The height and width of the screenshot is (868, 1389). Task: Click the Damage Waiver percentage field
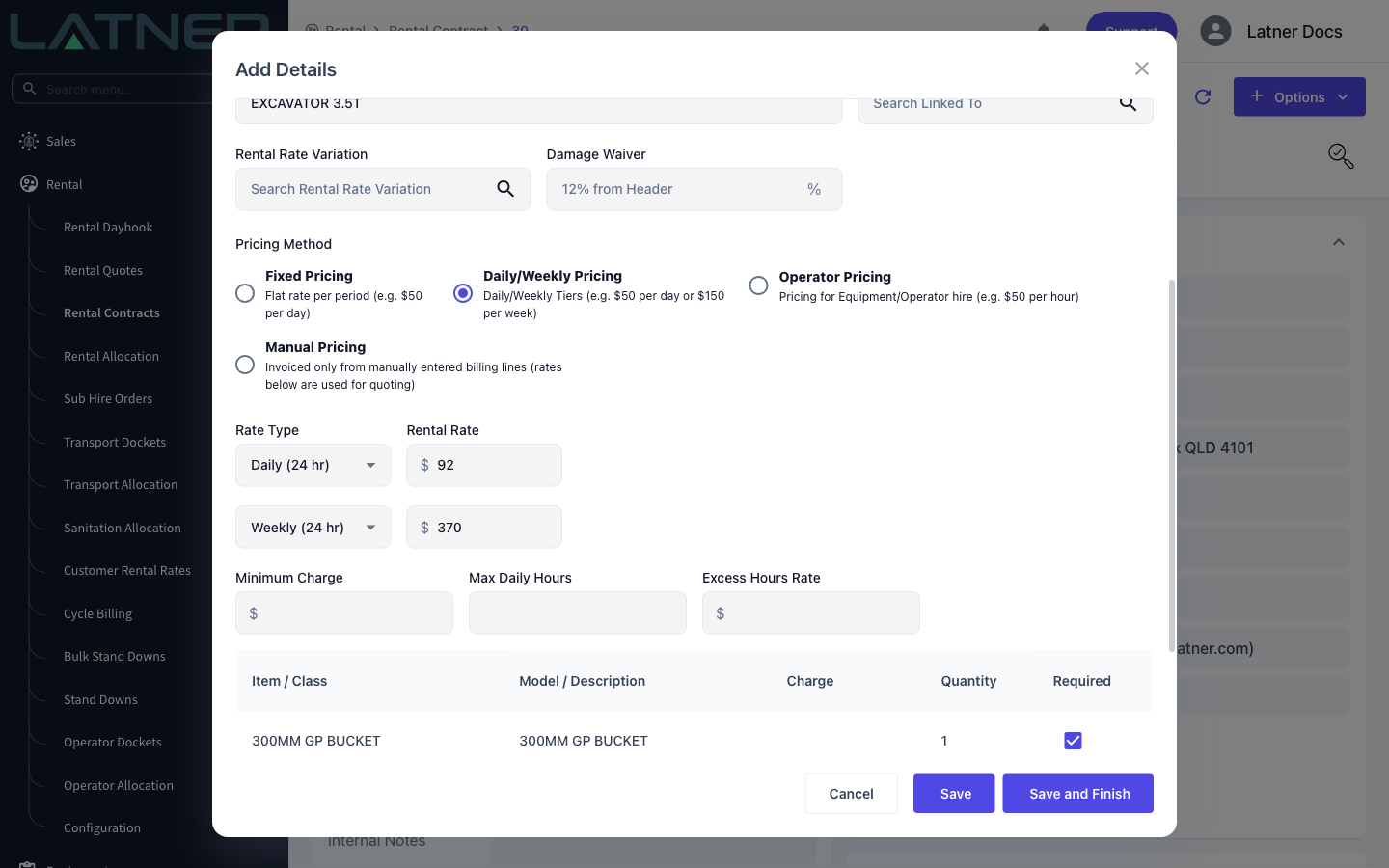(x=694, y=189)
